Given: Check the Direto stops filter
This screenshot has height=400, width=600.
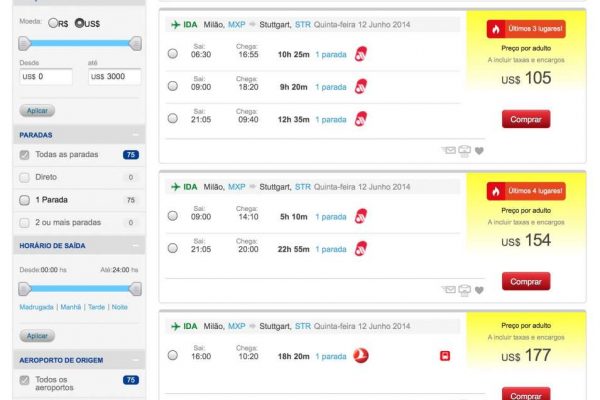Looking at the screenshot, I should pyautogui.click(x=25, y=177).
